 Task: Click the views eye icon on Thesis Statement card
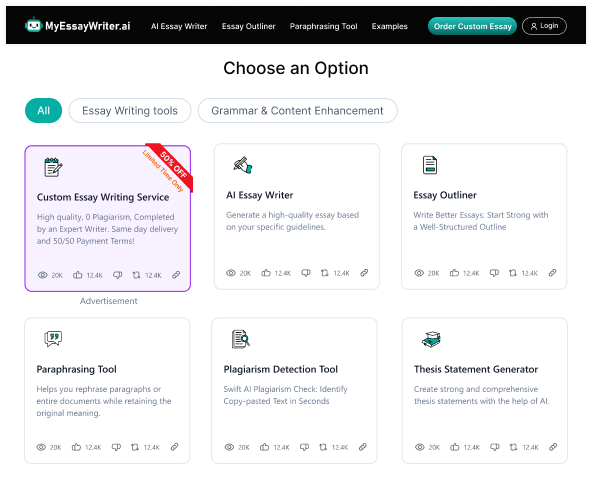tap(419, 447)
